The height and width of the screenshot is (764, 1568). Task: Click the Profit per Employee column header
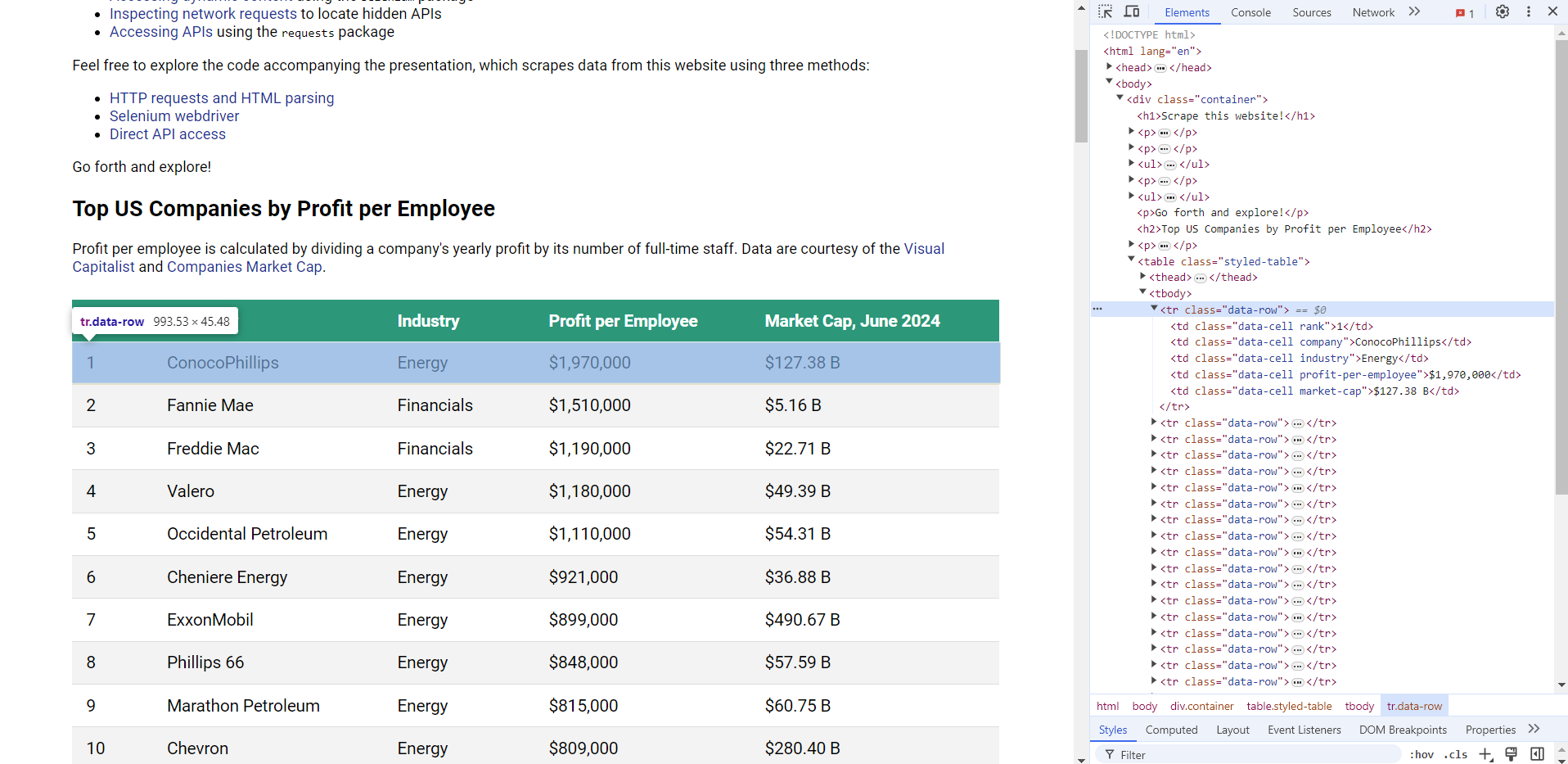pos(623,321)
